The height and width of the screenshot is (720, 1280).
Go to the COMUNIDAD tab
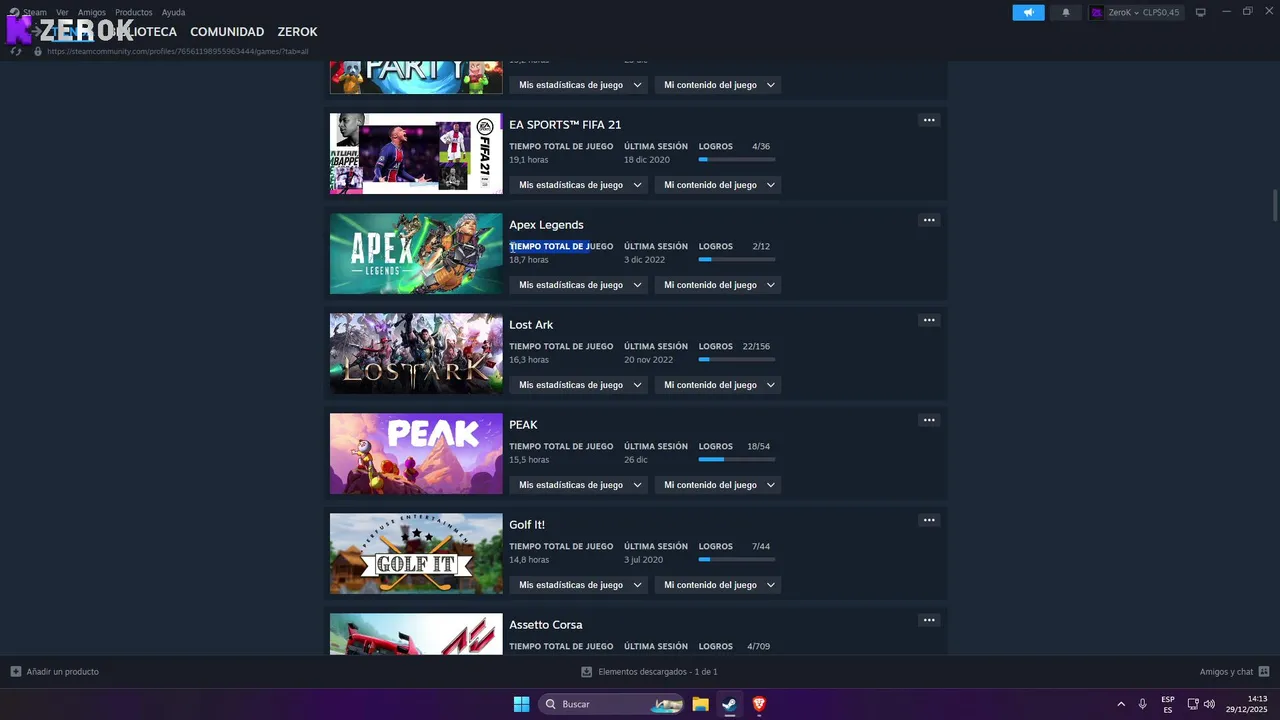tap(227, 32)
